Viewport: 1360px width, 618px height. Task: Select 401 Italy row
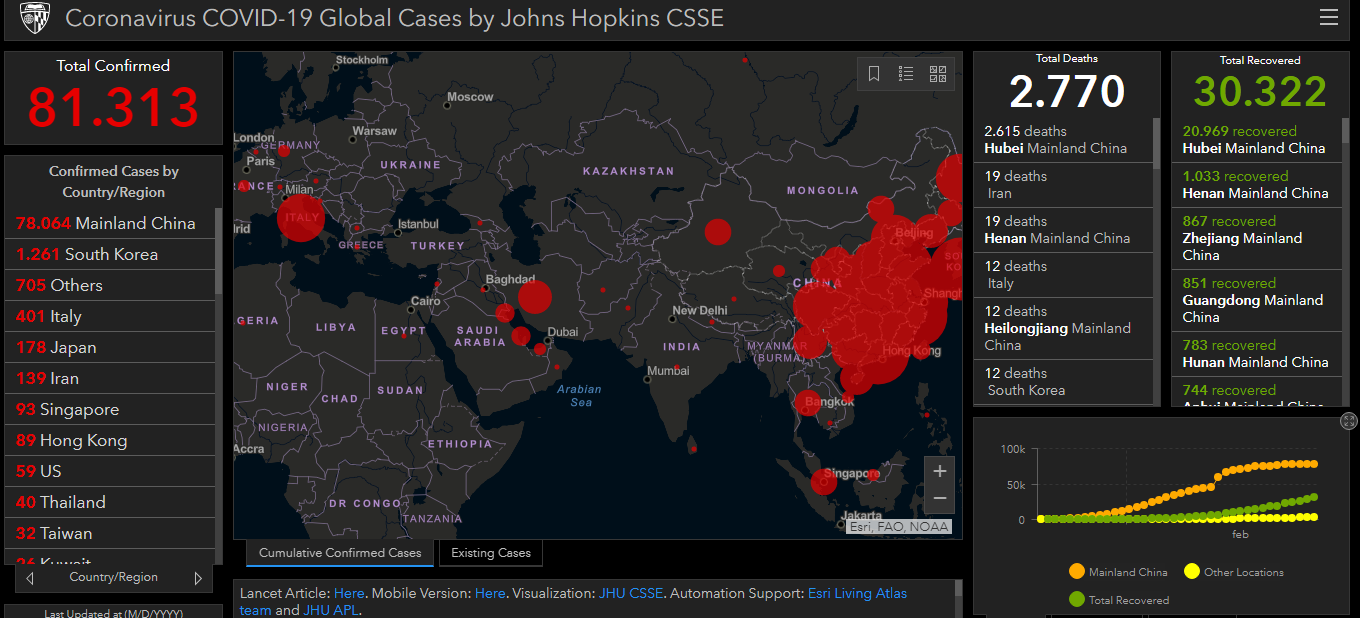(x=110, y=316)
